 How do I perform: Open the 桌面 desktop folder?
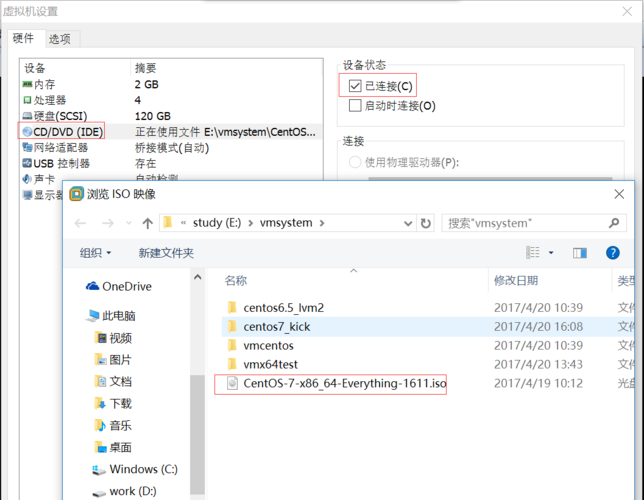pyautogui.click(x=113, y=447)
